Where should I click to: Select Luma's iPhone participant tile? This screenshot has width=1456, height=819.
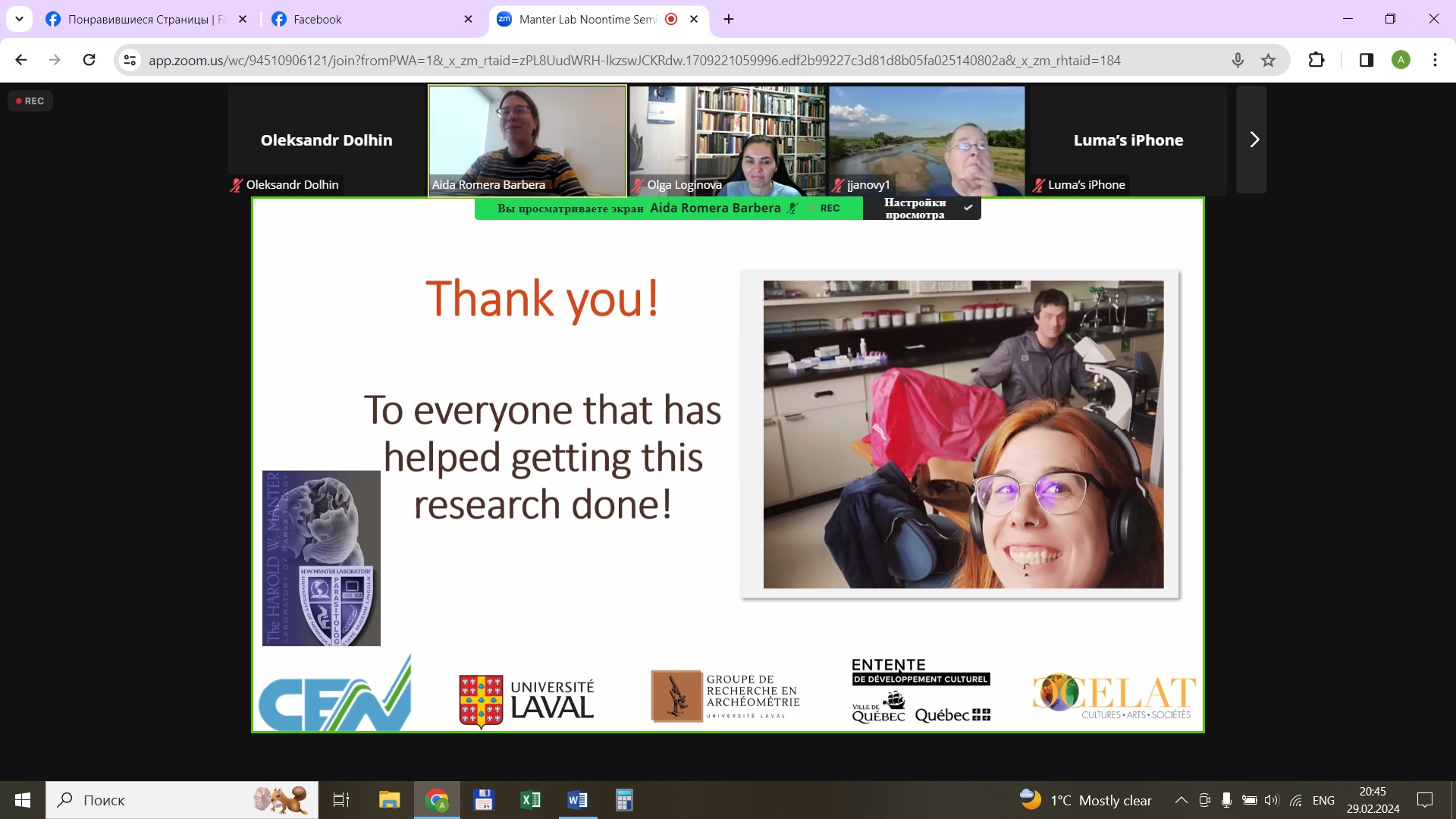(x=1128, y=140)
